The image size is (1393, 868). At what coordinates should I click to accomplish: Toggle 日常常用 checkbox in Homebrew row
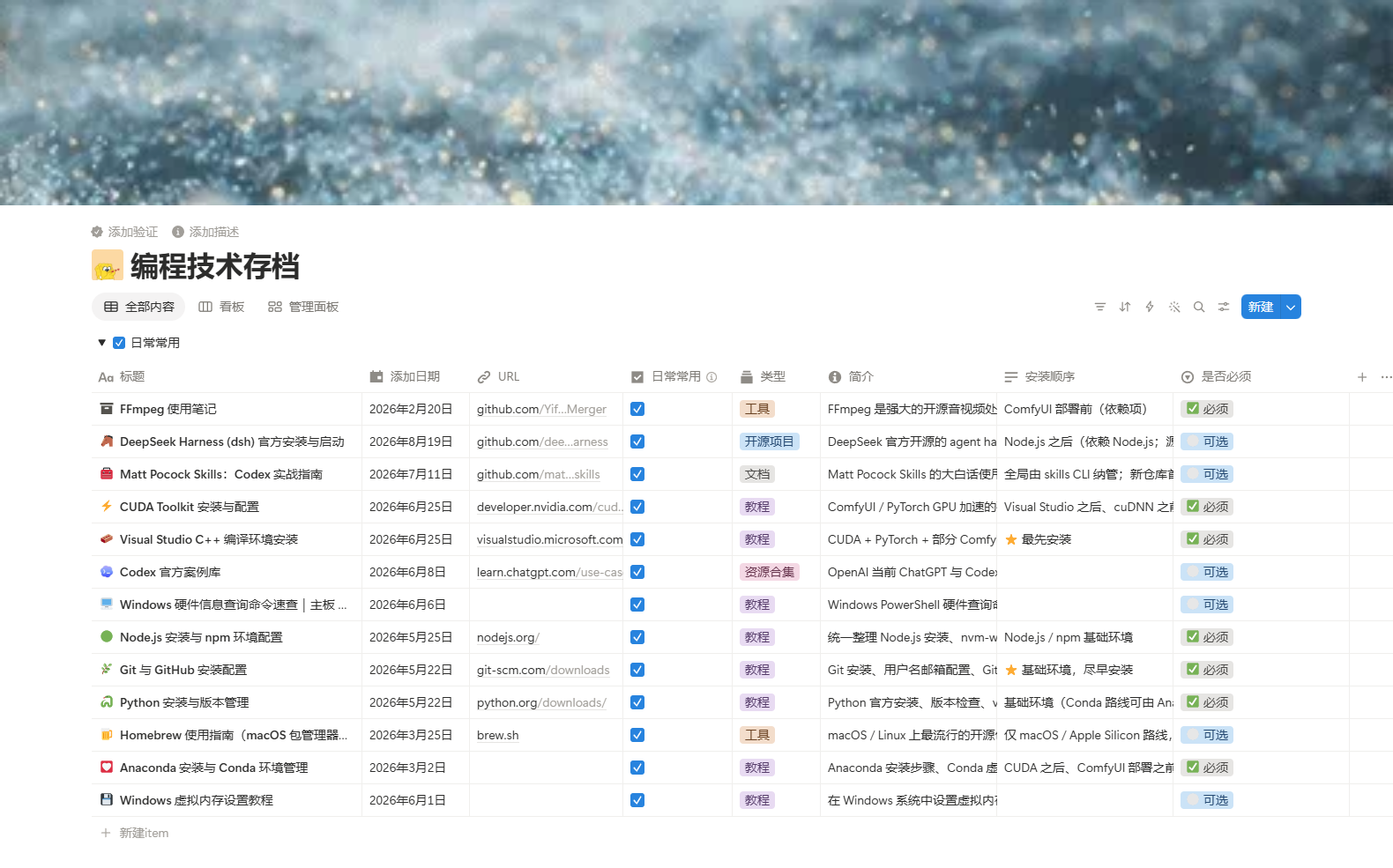tap(637, 735)
